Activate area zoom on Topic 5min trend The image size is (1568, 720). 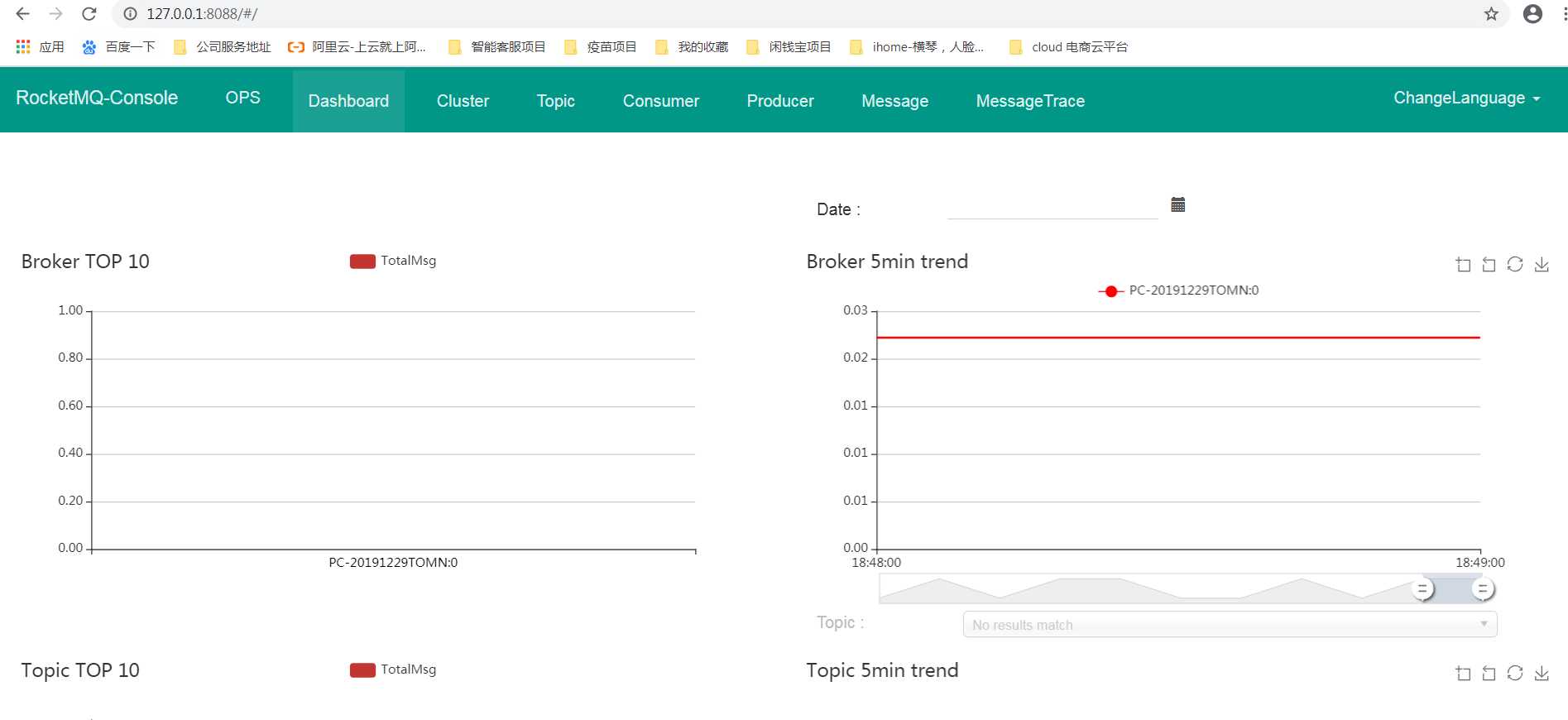tap(1463, 674)
